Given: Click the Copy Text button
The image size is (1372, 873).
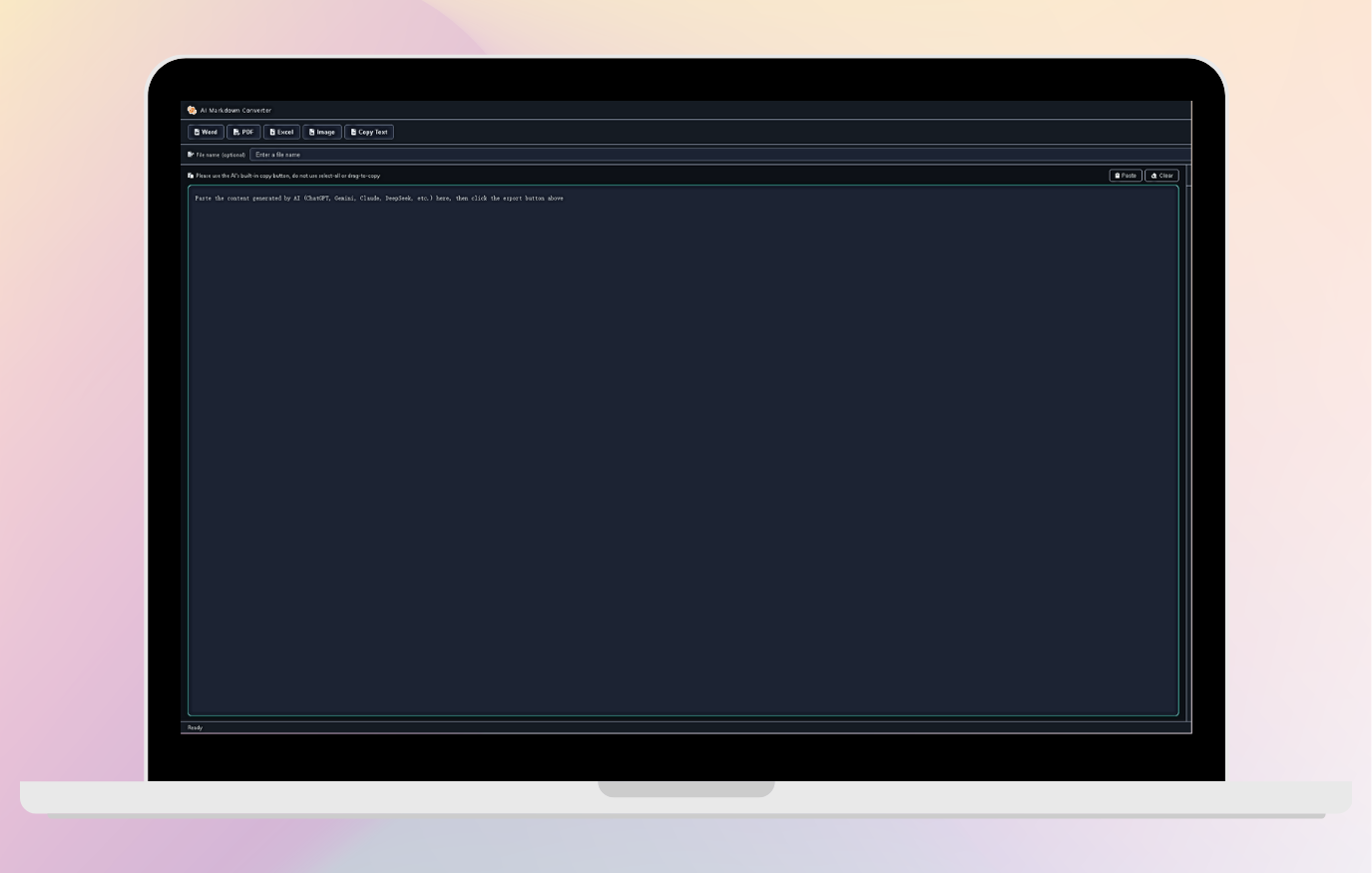Looking at the screenshot, I should [x=369, y=132].
